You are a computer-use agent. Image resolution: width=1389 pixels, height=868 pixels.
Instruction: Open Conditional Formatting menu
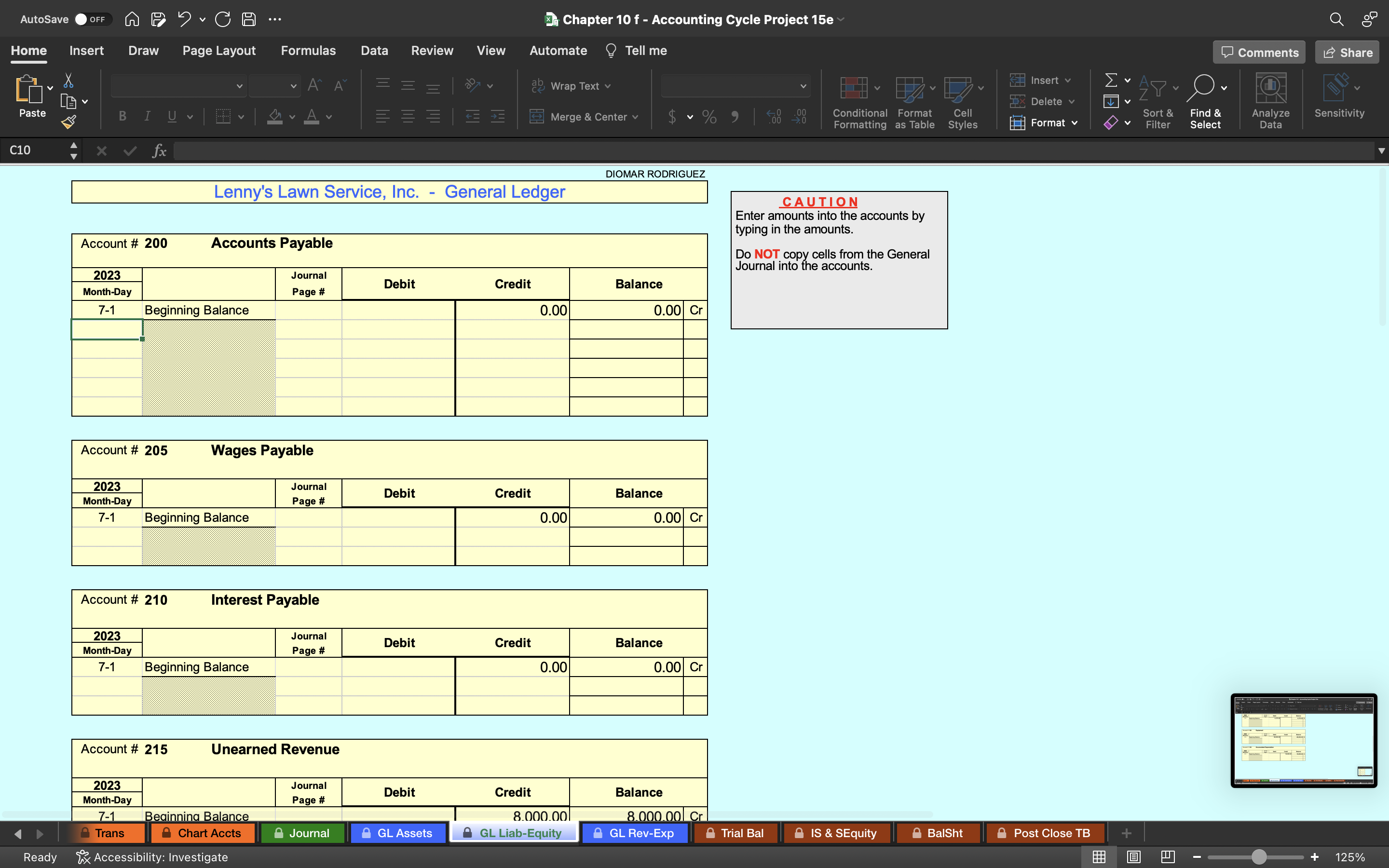pyautogui.click(x=860, y=102)
